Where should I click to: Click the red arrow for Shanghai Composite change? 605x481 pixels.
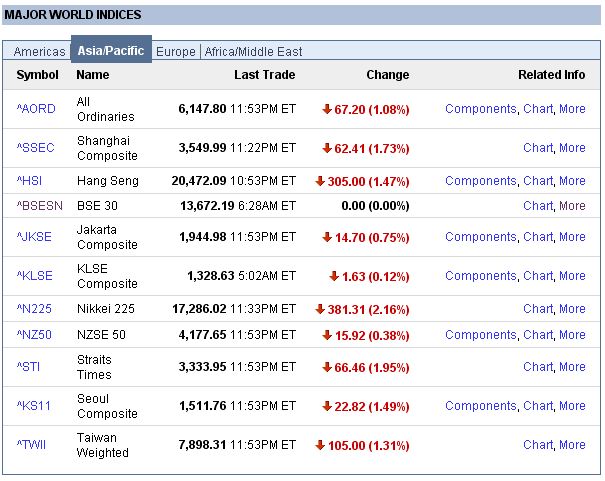click(326, 148)
